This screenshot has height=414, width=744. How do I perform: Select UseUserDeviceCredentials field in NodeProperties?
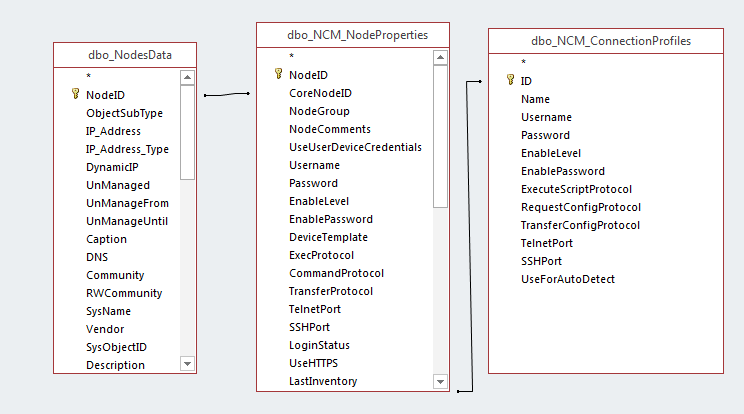(x=355, y=147)
